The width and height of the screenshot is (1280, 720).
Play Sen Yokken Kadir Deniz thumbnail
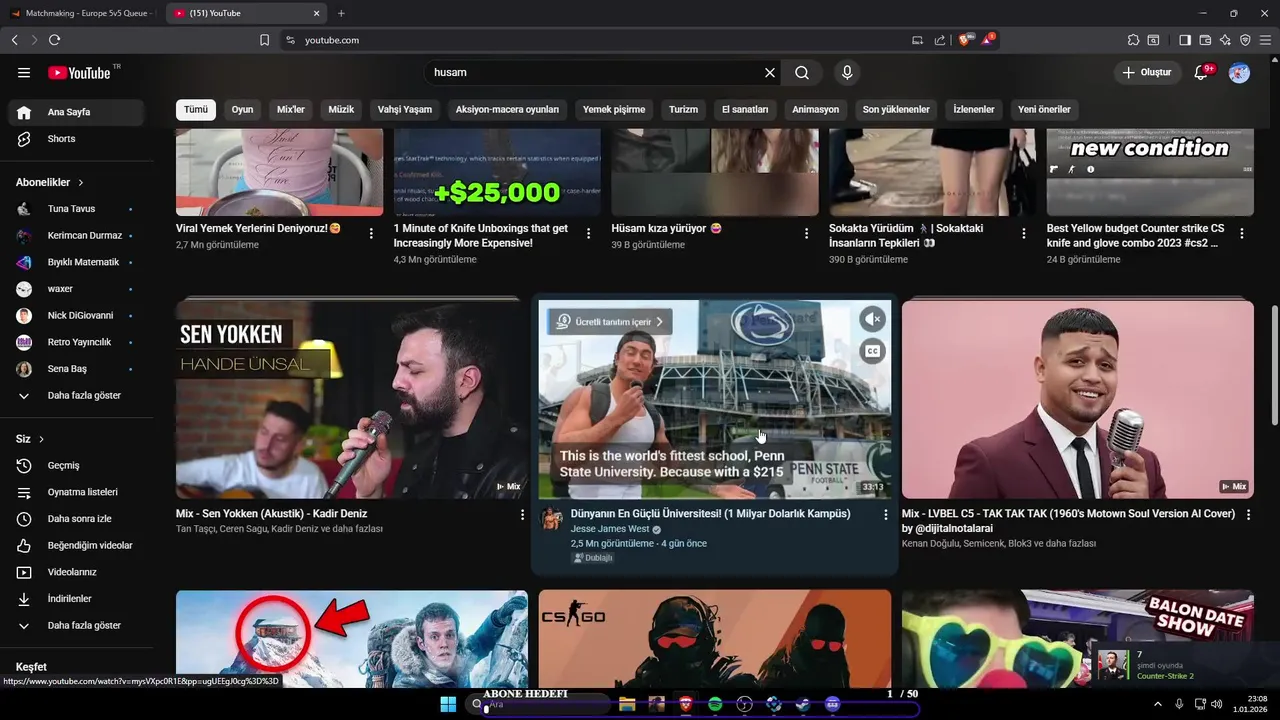(x=352, y=399)
